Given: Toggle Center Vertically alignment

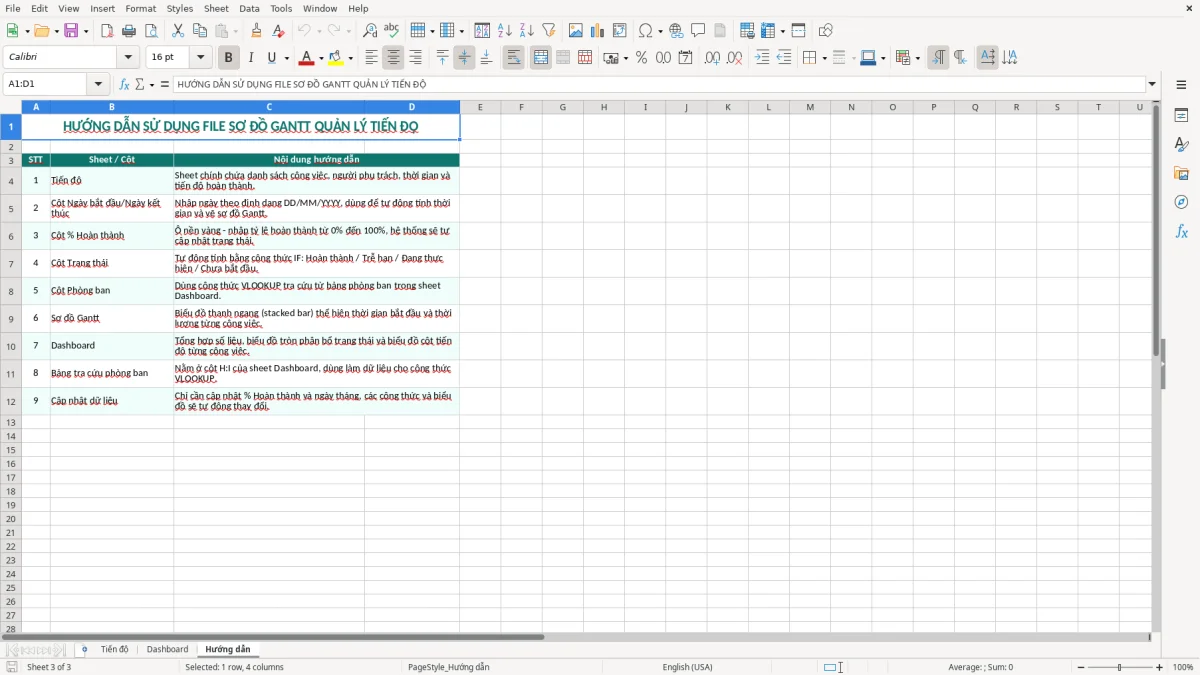Looking at the screenshot, I should point(464,58).
